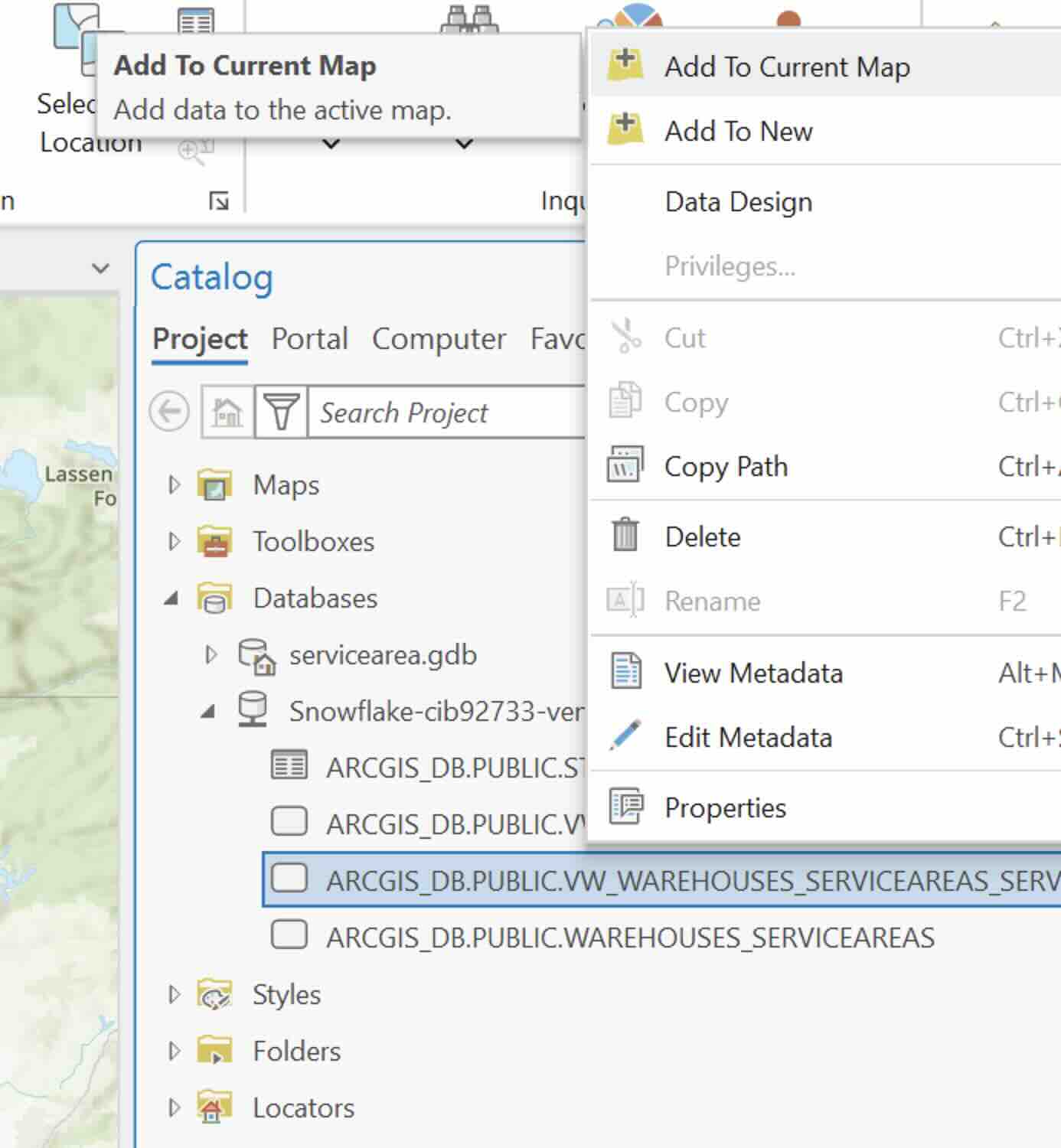This screenshot has height=1148, width=1061.
Task: Switch to the Portal tab
Action: coord(309,339)
